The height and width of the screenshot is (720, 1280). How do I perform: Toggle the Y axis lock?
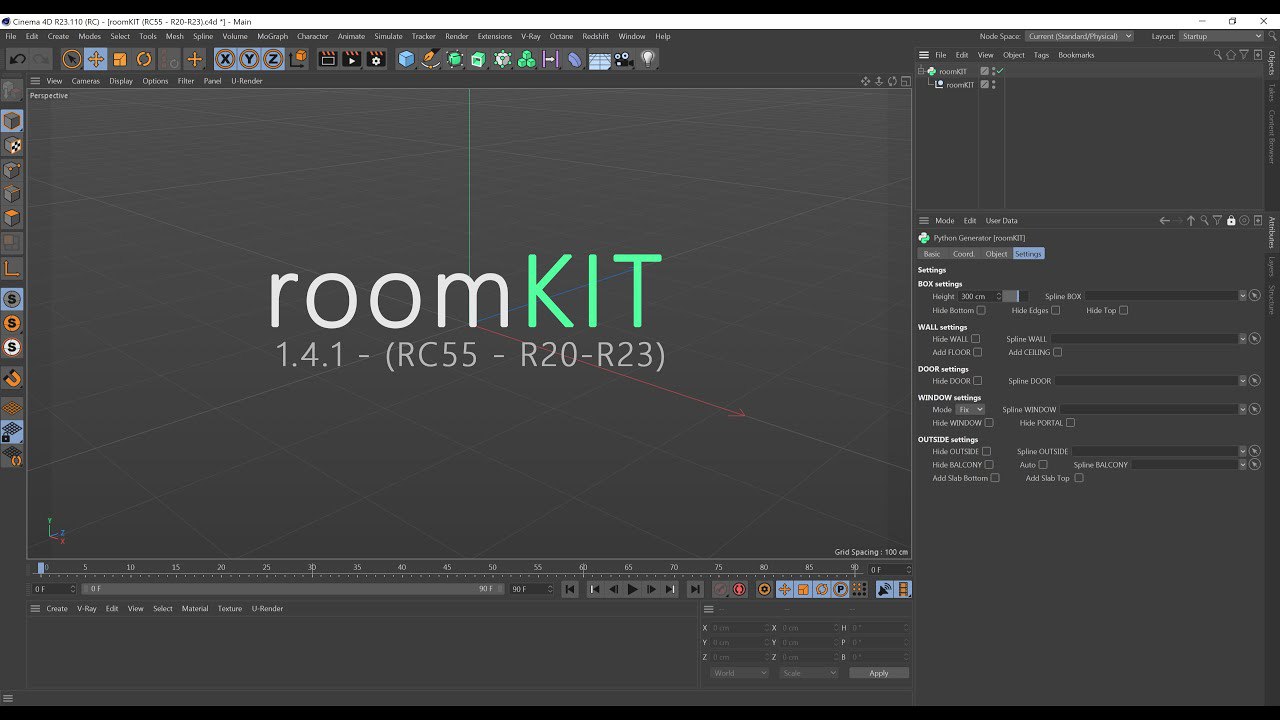point(249,59)
